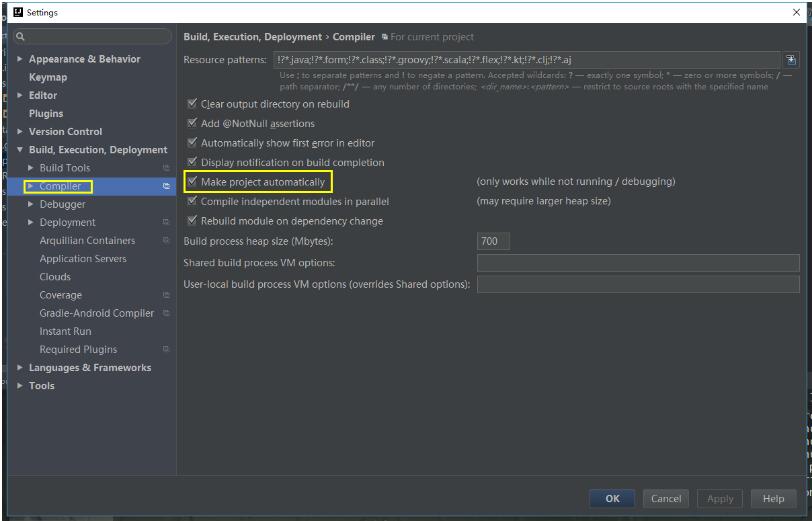Click User-local build process VM options field
Viewport: 812px width, 521px height.
click(638, 284)
